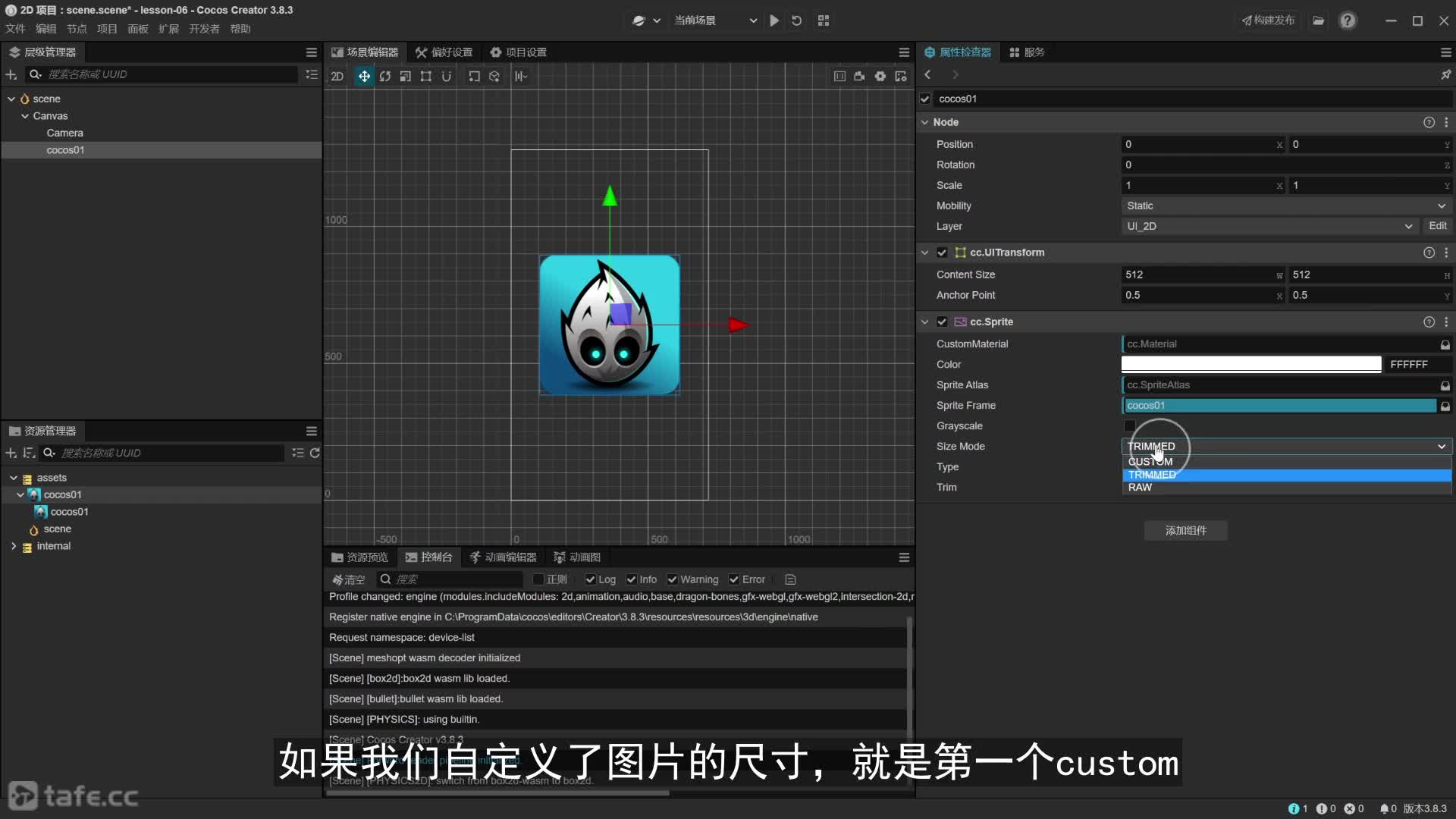Collapse the cc.UITransform section
1456x819 pixels.
coord(924,253)
